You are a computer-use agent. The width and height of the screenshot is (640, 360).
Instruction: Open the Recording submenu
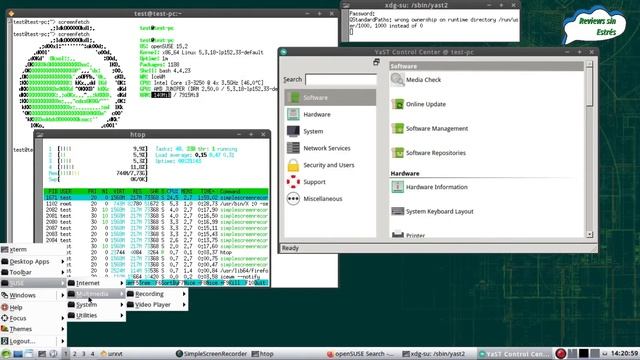pos(157,294)
